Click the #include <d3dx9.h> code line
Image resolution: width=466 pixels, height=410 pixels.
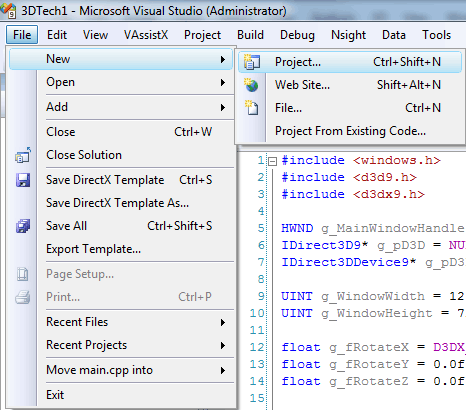(353, 194)
